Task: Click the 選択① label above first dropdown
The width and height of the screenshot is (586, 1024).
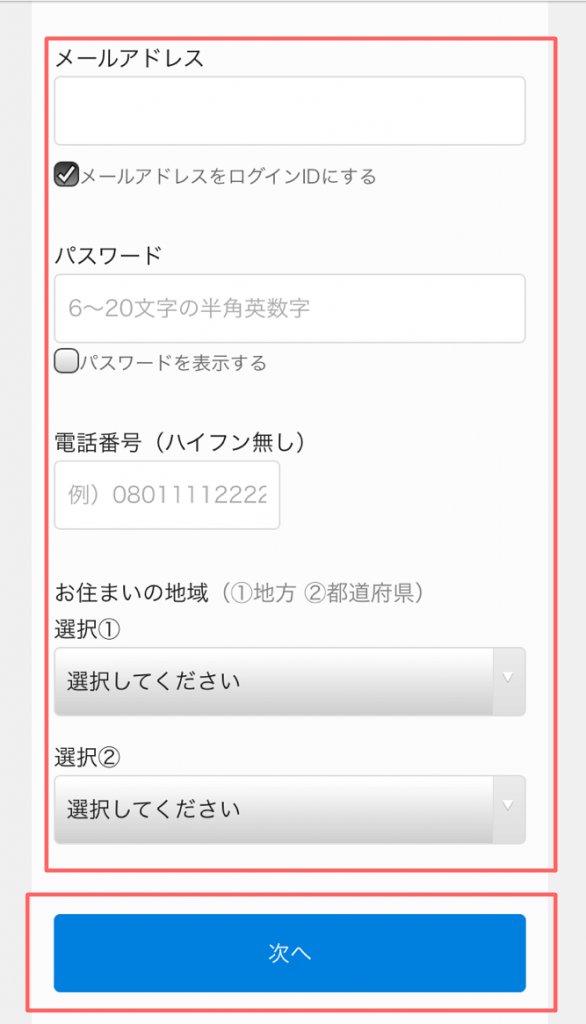Action: 88,630
